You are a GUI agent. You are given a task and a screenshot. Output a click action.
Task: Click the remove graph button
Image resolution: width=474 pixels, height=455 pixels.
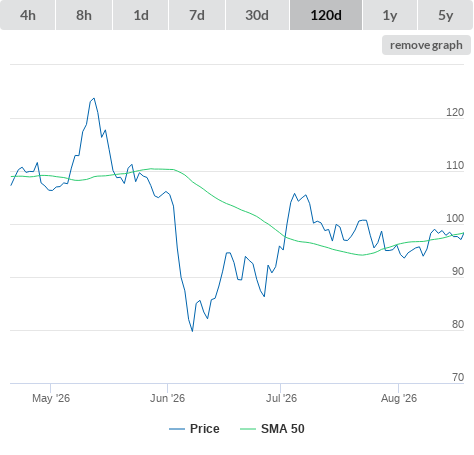(426, 45)
